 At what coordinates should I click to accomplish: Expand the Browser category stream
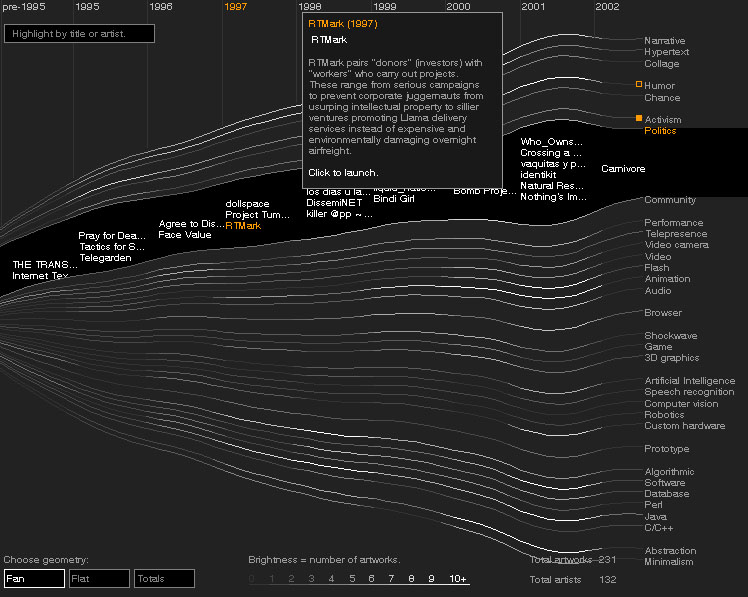point(662,313)
